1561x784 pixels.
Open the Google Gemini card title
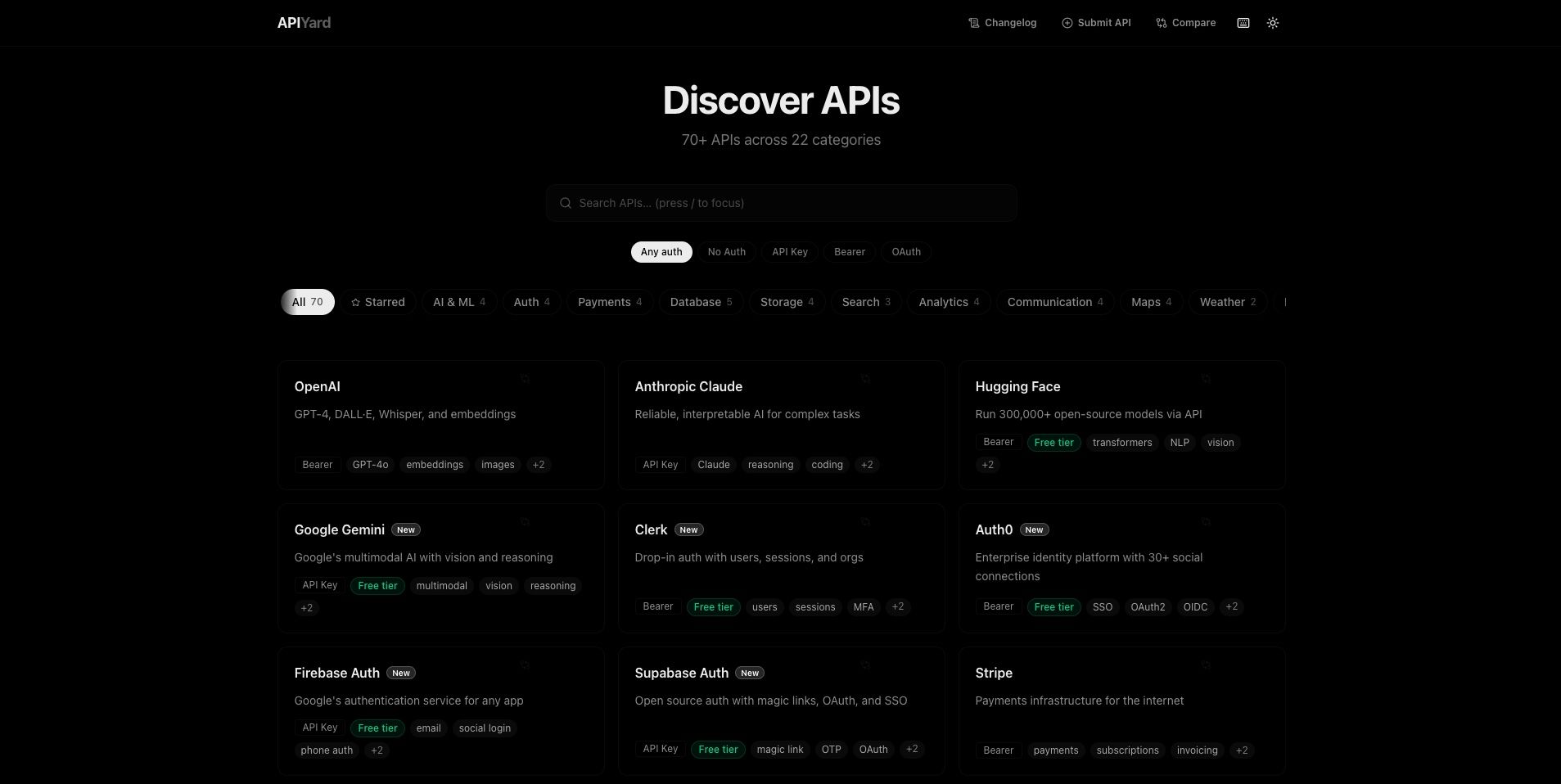click(340, 529)
